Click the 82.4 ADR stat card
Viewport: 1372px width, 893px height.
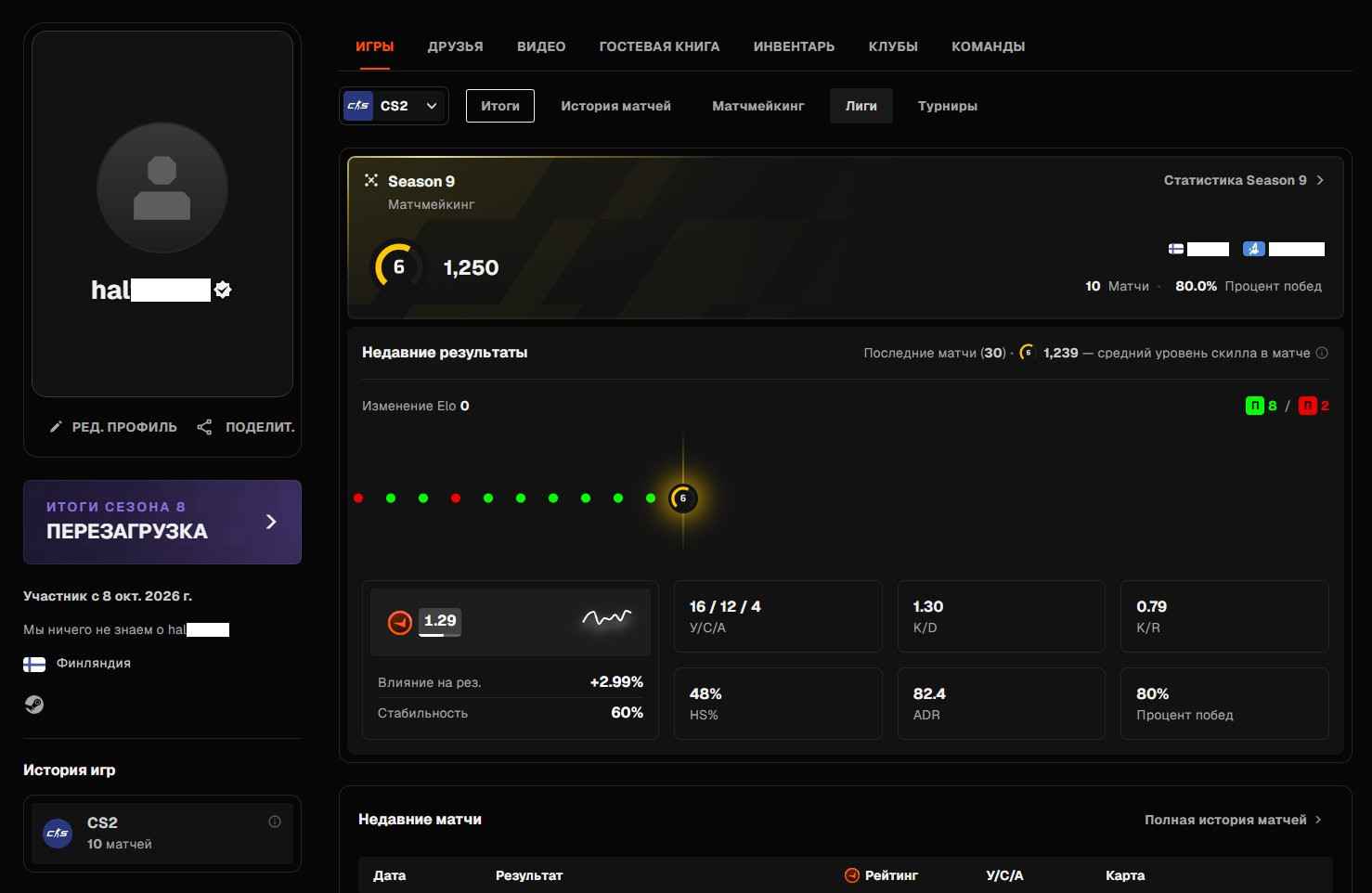1001,704
